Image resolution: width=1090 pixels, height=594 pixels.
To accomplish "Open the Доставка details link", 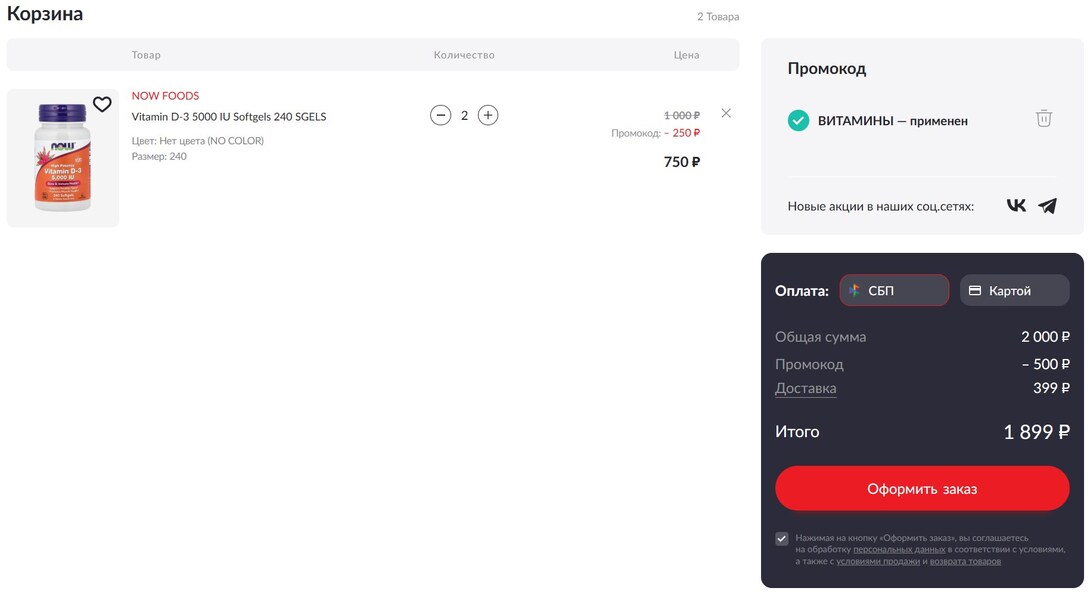I will point(805,389).
